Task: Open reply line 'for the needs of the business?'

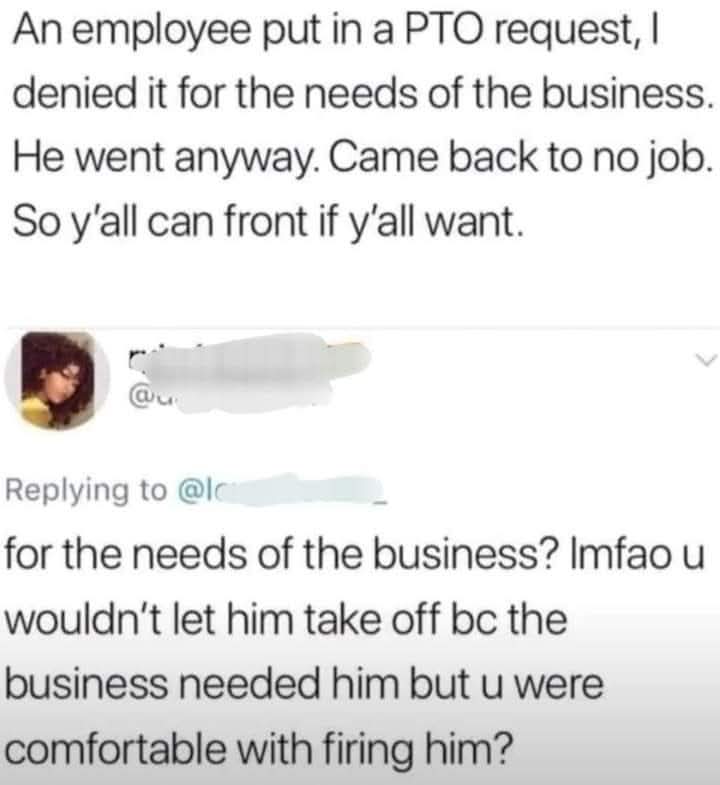Action: (354, 555)
